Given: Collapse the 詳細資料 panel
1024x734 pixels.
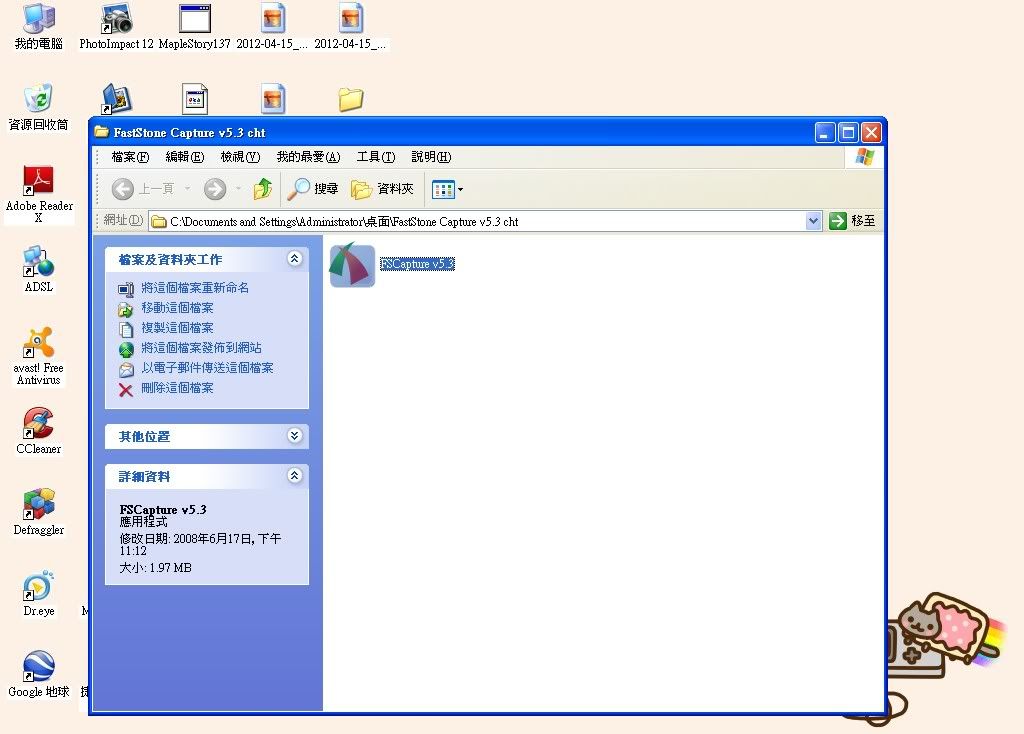Looking at the screenshot, I should point(294,476).
